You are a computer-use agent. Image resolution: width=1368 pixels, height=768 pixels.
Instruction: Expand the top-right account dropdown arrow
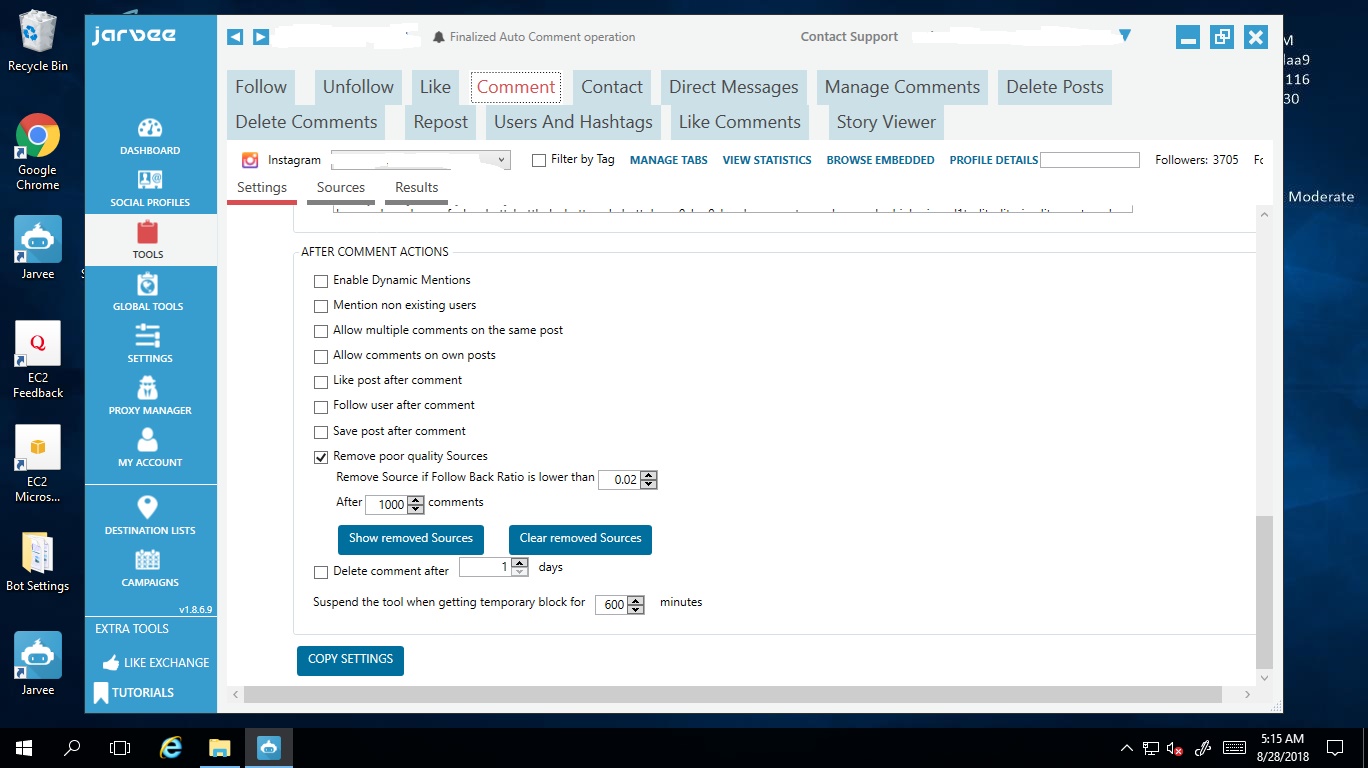click(x=1125, y=37)
